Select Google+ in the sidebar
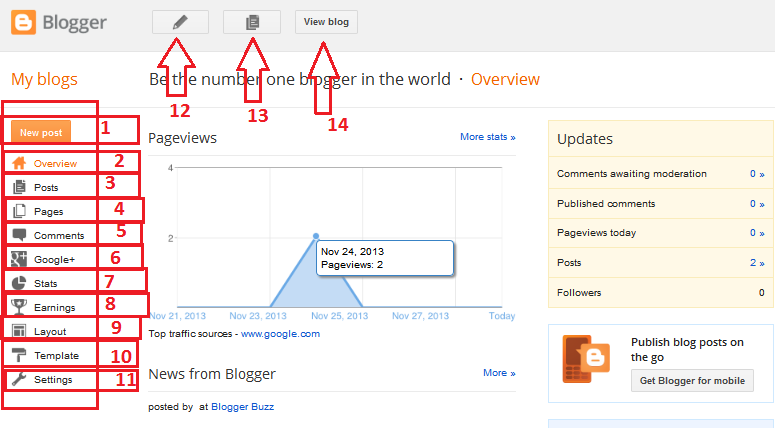The width and height of the screenshot is (775, 428). click(54, 259)
